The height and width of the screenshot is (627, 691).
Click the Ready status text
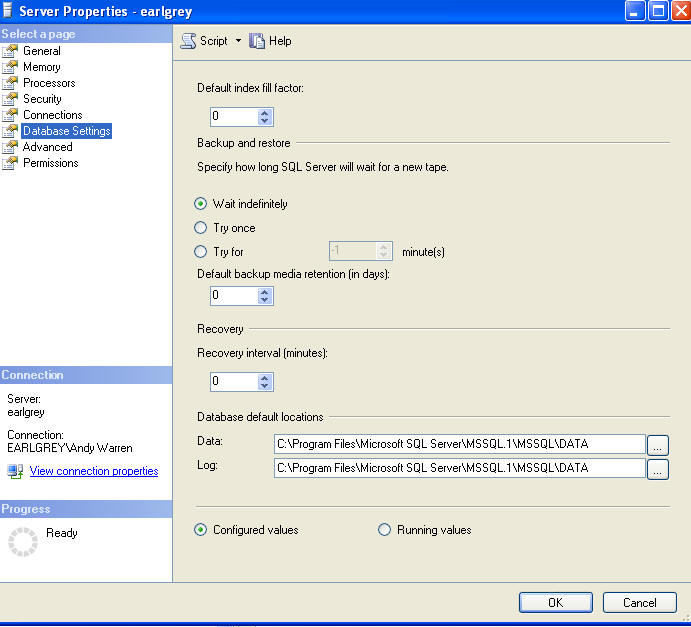click(62, 533)
